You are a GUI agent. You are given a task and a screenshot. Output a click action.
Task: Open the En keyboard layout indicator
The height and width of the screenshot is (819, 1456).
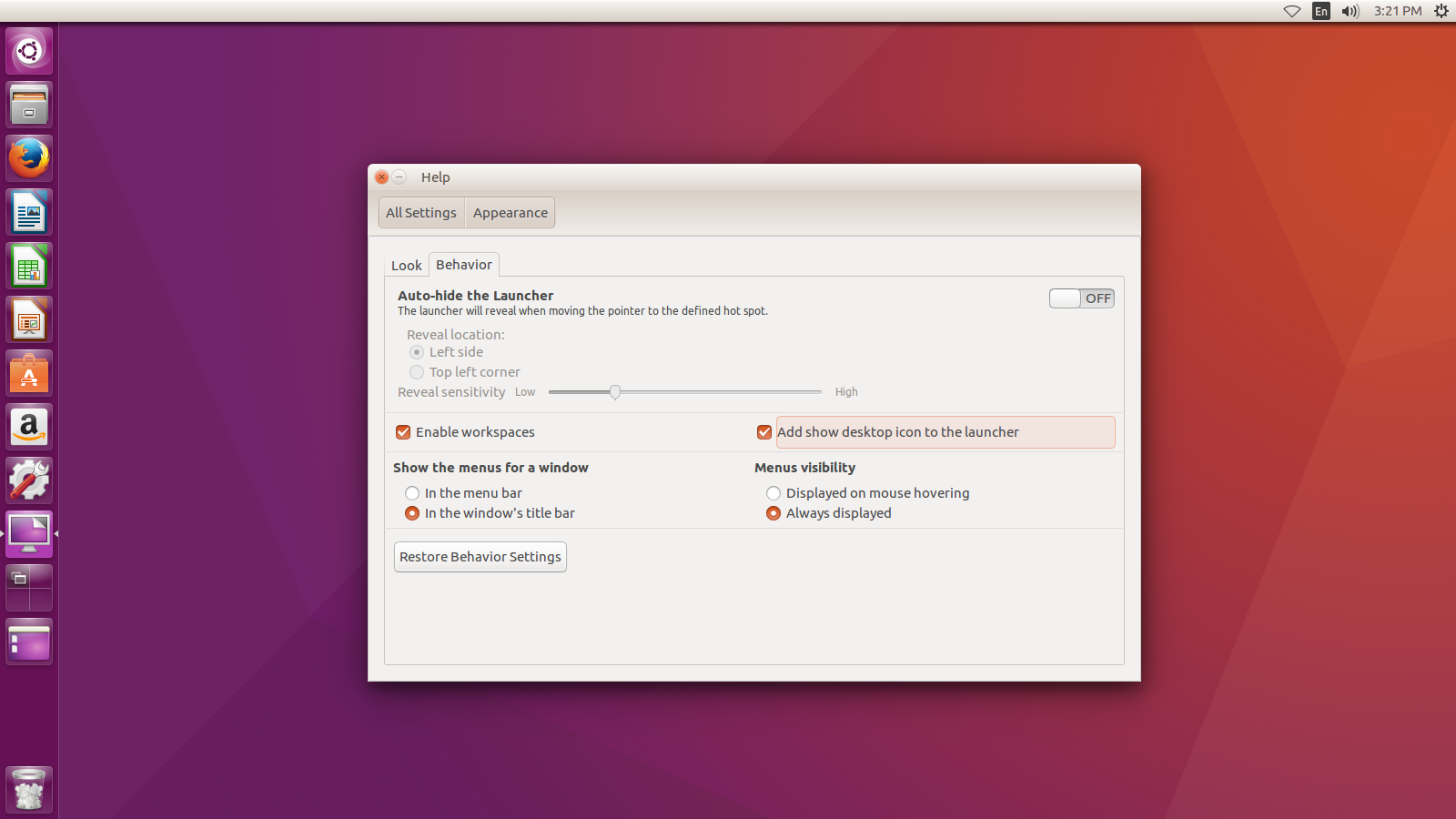[1321, 11]
